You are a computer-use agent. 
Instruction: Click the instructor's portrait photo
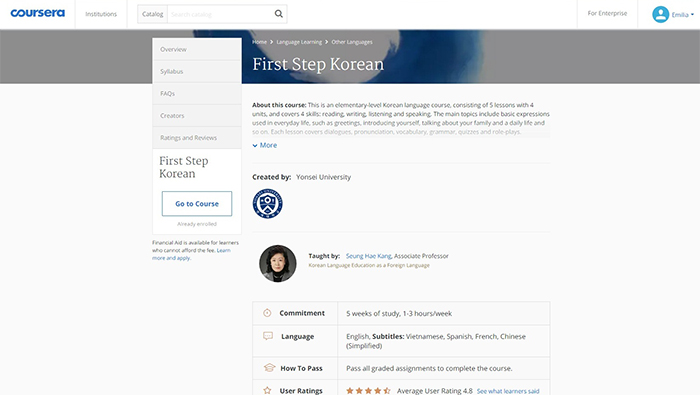pyautogui.click(x=278, y=263)
